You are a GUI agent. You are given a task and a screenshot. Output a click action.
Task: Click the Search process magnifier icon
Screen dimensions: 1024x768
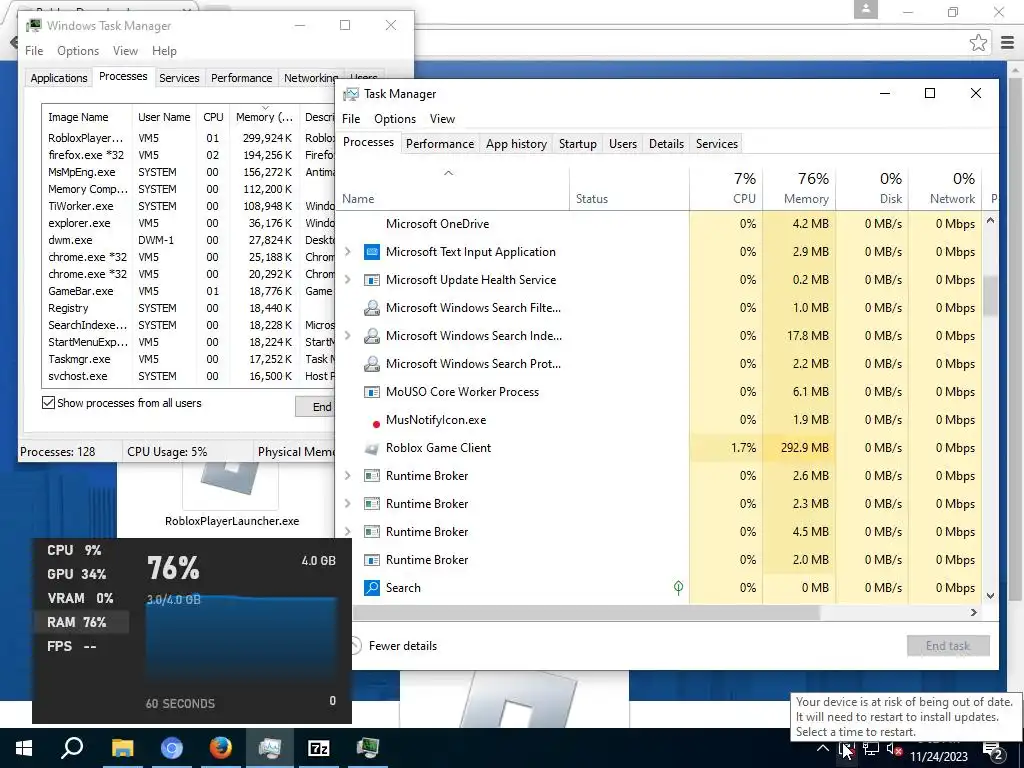(372, 588)
